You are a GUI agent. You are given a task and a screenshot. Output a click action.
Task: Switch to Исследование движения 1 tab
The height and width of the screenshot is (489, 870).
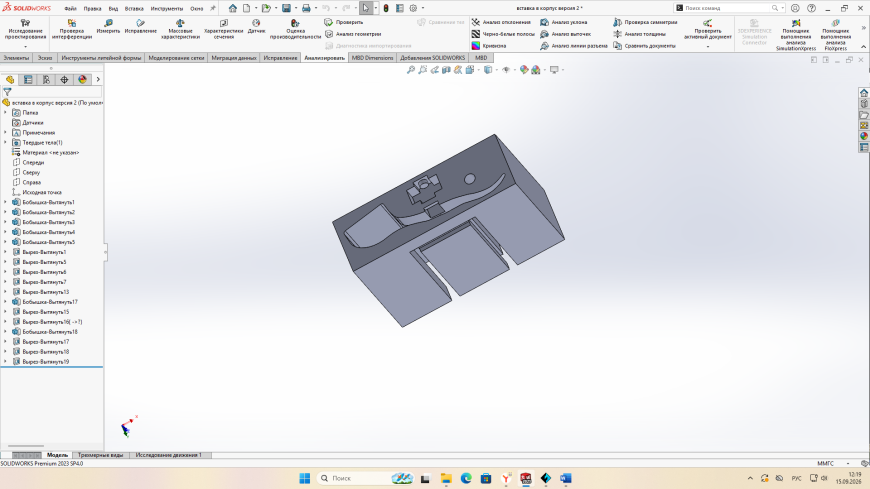click(x=169, y=455)
